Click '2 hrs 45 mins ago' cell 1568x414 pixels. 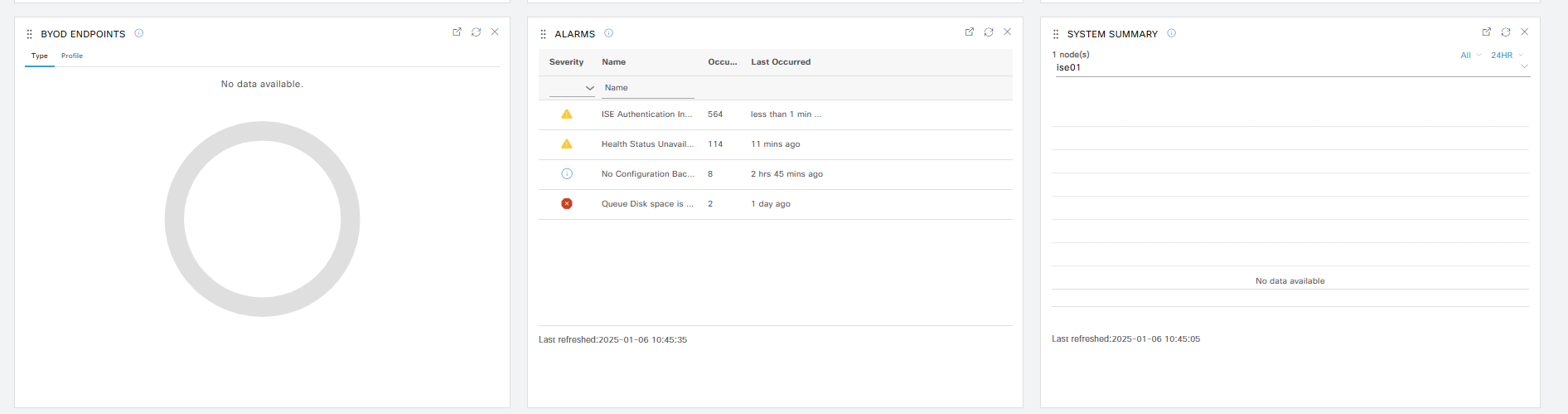click(x=786, y=174)
